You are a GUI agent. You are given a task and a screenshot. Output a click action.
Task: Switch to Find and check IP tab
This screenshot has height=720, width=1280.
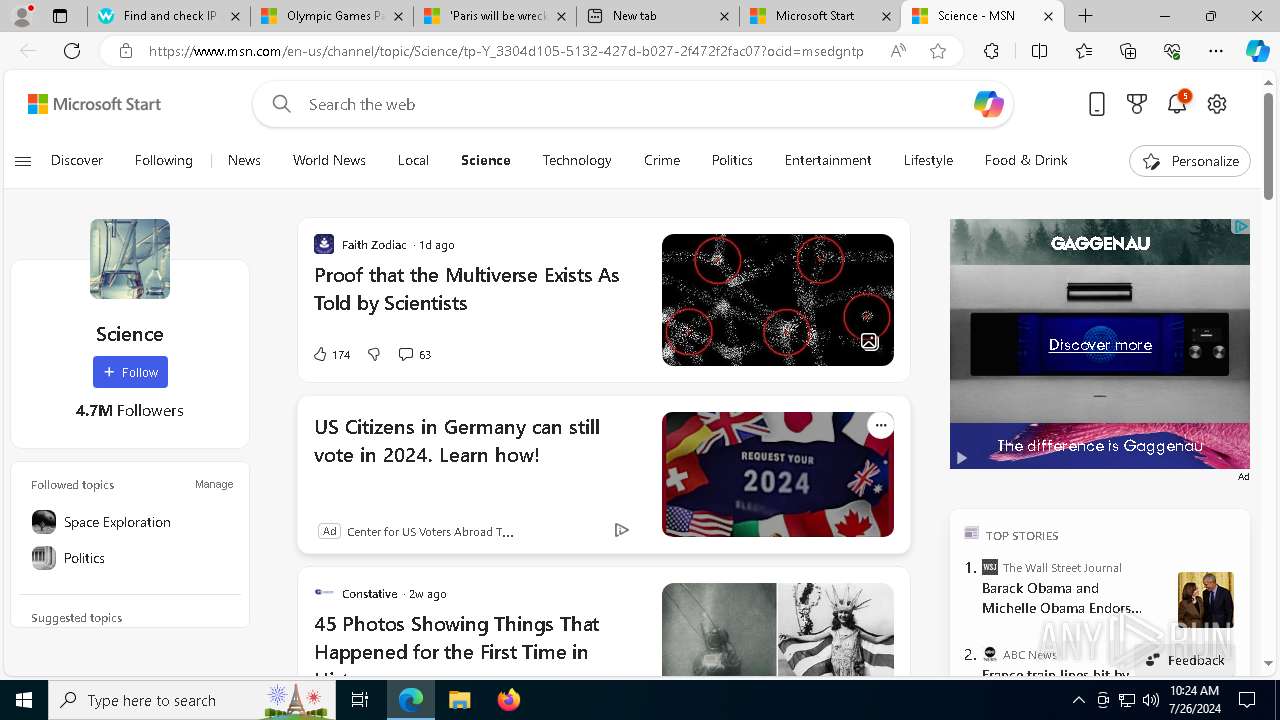(168, 16)
